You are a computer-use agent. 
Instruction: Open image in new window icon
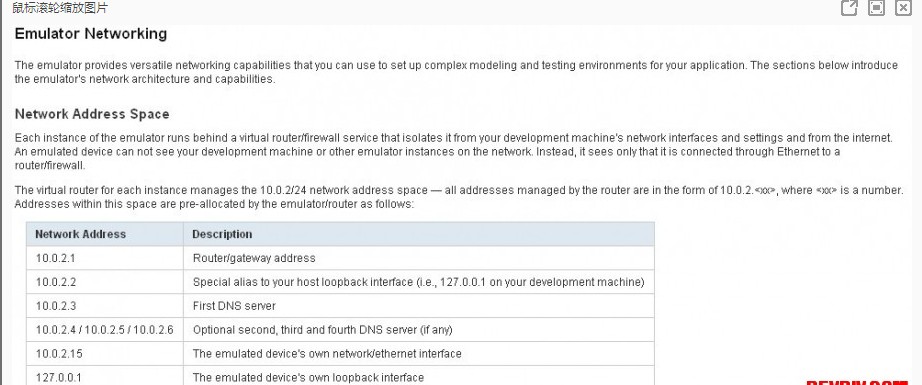(x=848, y=8)
